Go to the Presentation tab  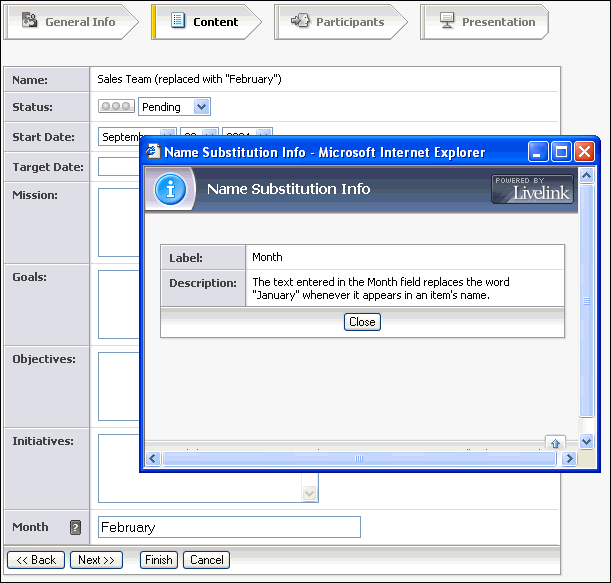click(487, 21)
